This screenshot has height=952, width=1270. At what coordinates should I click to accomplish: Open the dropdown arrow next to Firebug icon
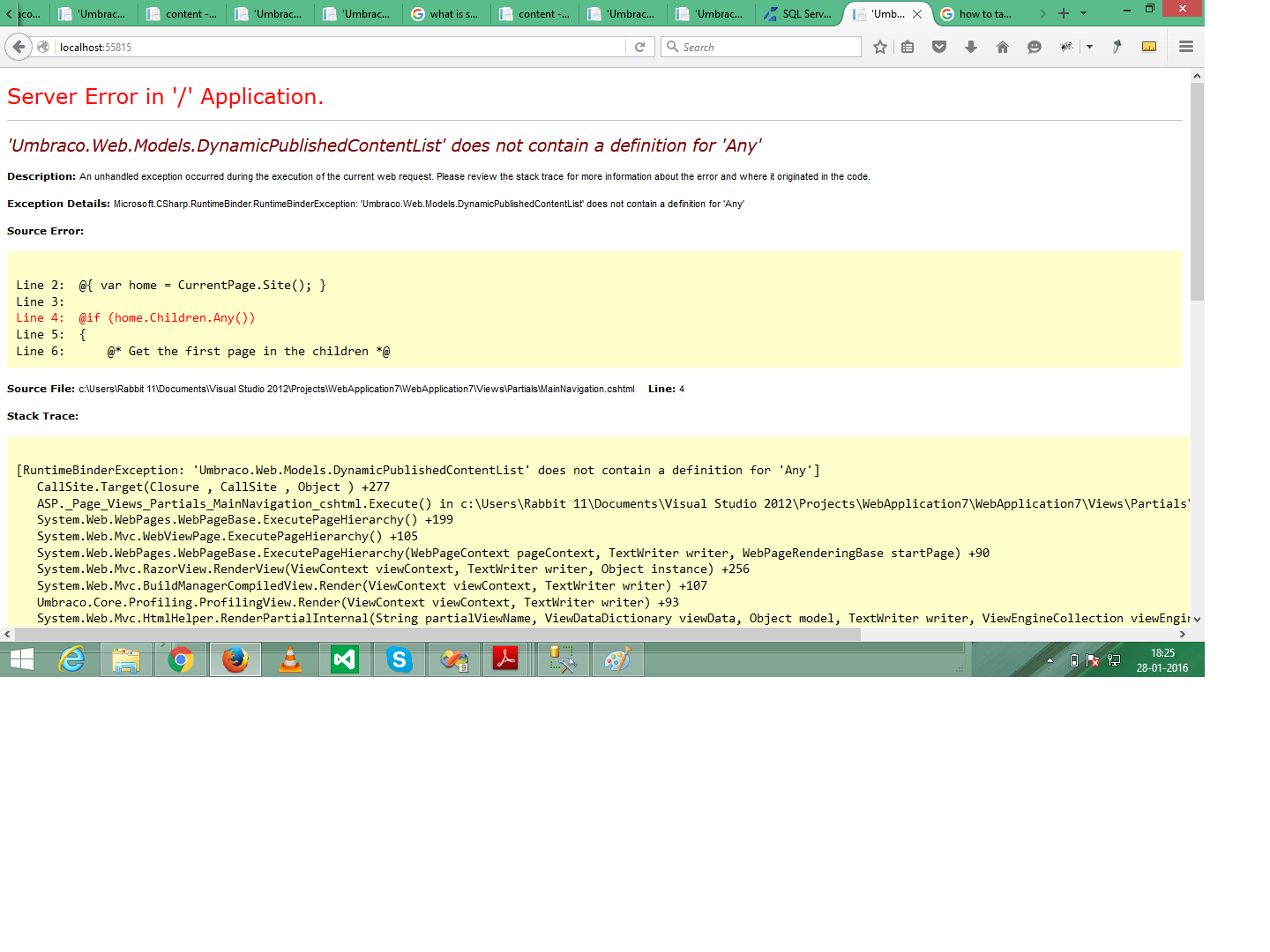(x=1089, y=47)
